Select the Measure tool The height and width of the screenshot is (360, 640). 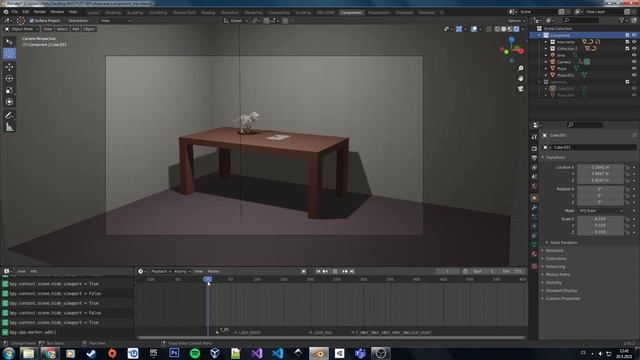[x=9, y=127]
